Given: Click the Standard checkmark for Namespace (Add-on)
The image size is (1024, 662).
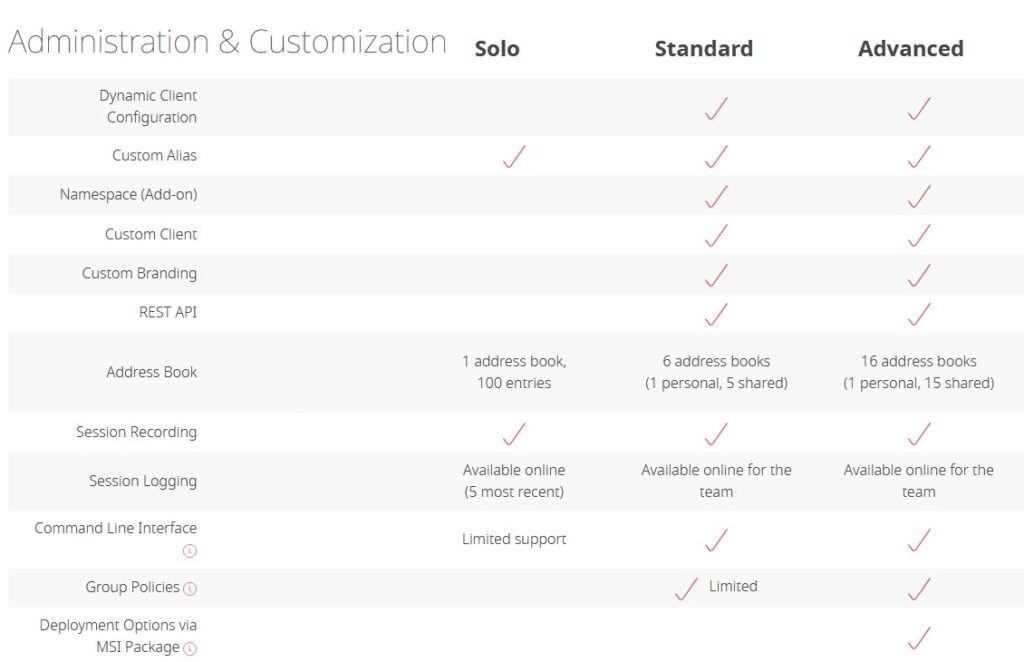Looking at the screenshot, I should pyautogui.click(x=716, y=196).
